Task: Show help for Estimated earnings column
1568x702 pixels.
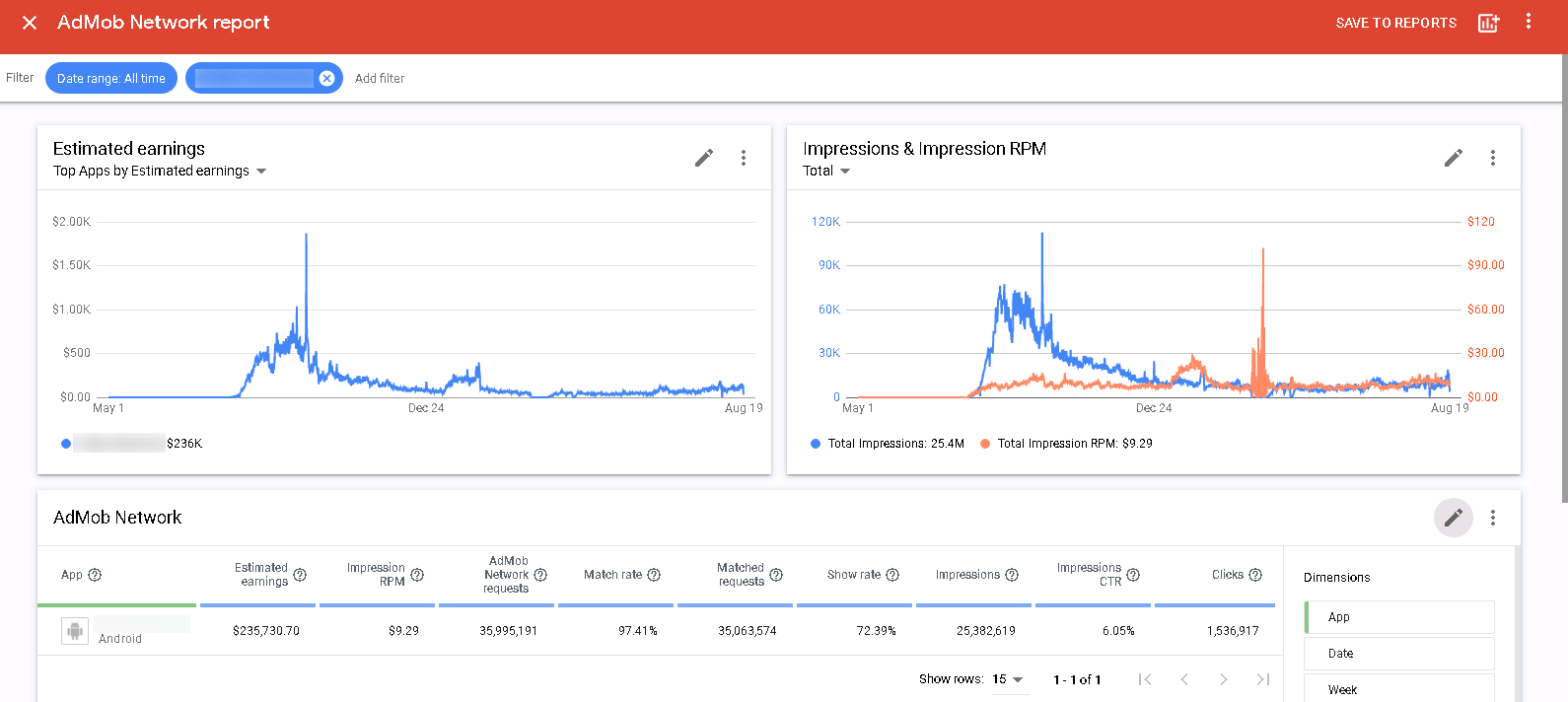Action: tap(300, 575)
